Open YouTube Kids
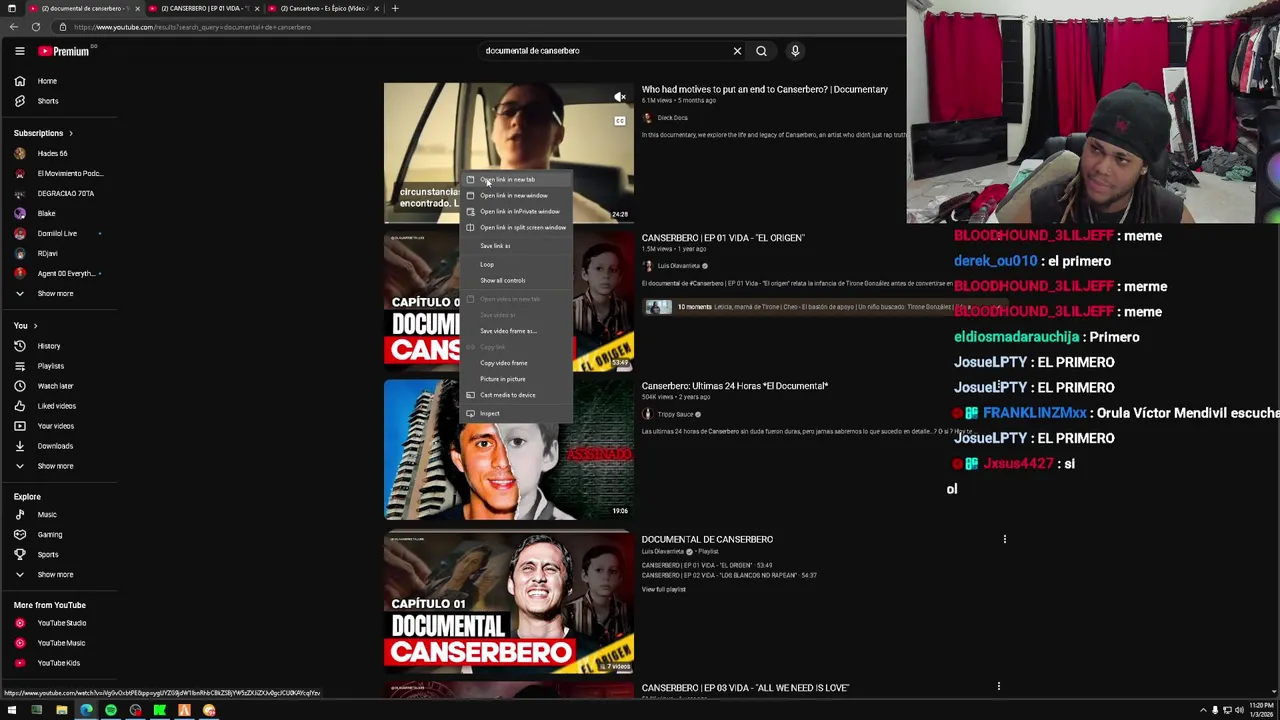The height and width of the screenshot is (720, 1280). point(58,663)
